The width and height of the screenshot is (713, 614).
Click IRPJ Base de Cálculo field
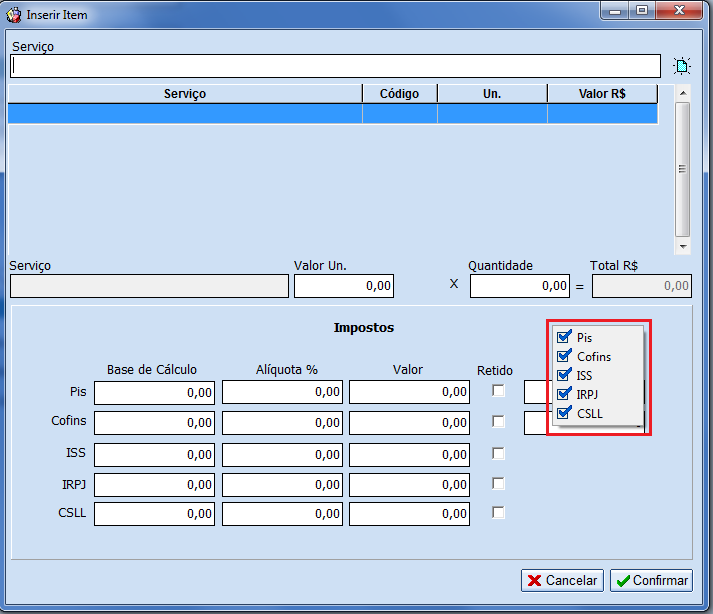coord(155,485)
